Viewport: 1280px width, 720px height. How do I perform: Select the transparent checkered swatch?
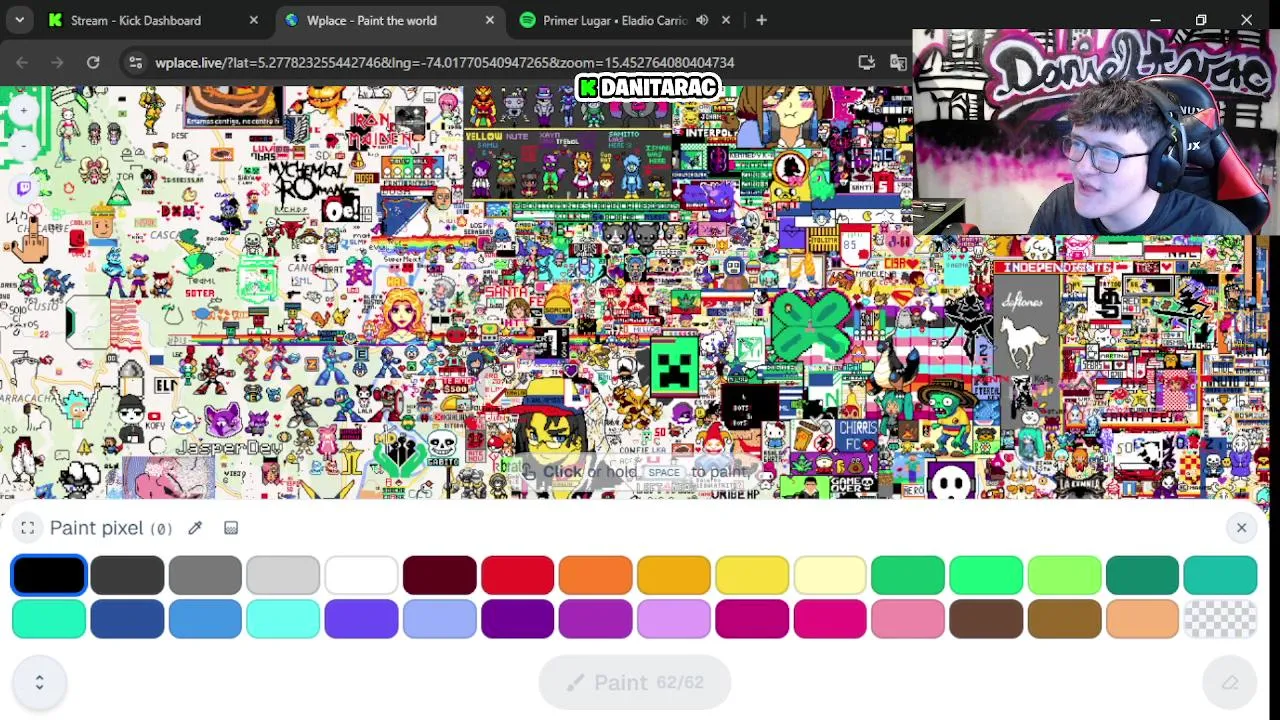click(x=1220, y=619)
